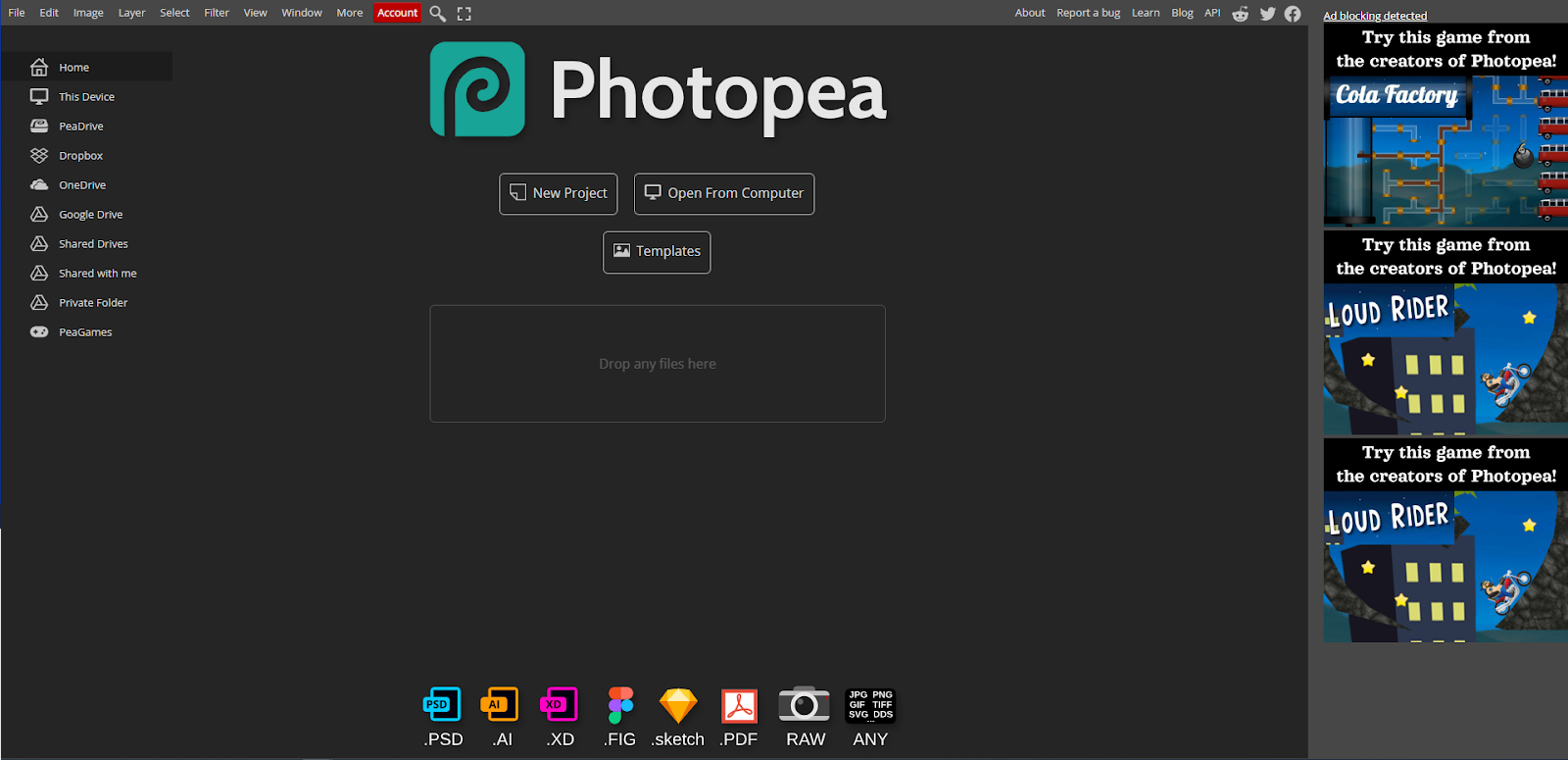Click the New Project button
Screen dimensions: 1568x760
559,194
